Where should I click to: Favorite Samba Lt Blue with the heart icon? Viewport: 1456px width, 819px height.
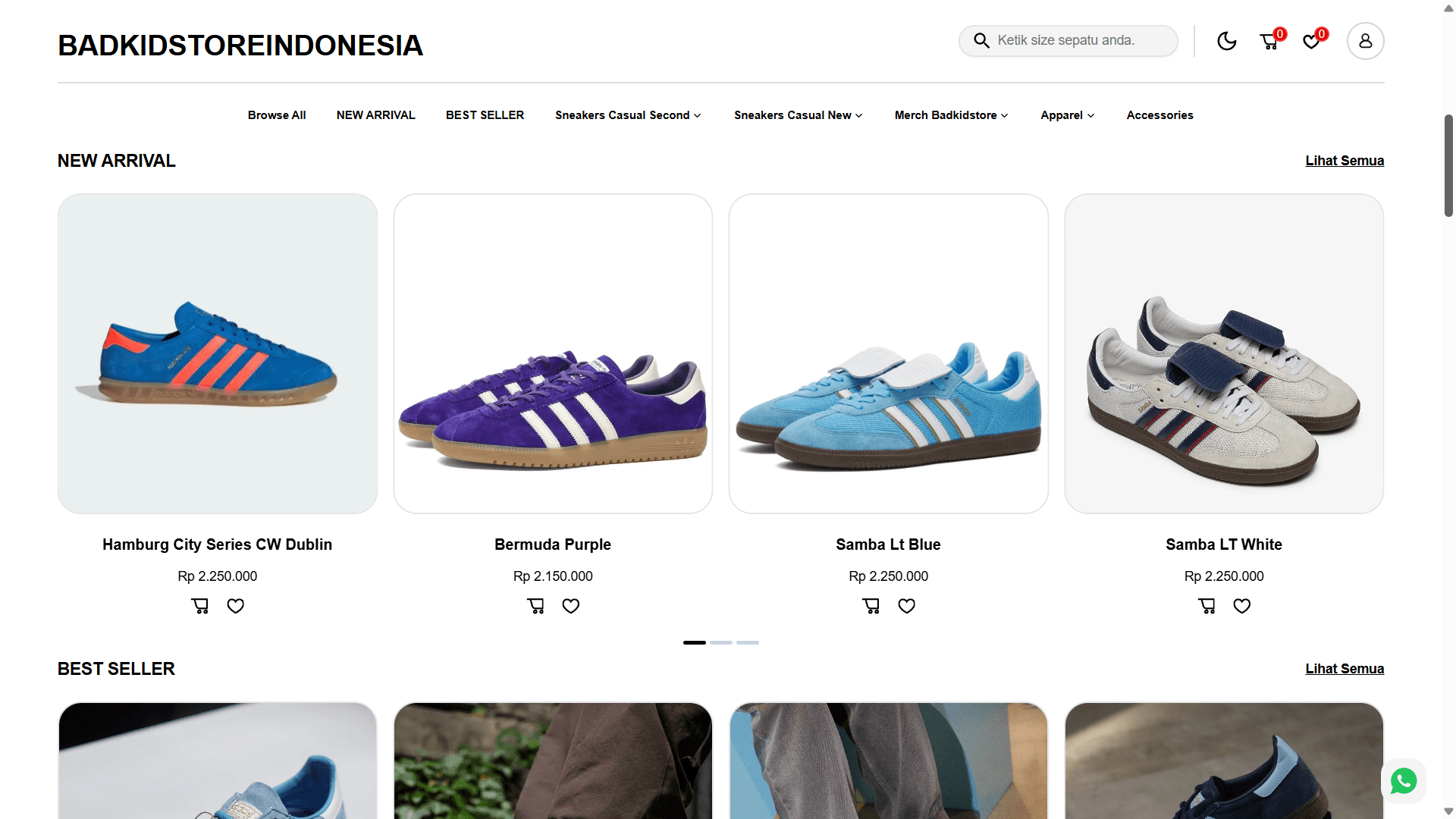tap(906, 605)
